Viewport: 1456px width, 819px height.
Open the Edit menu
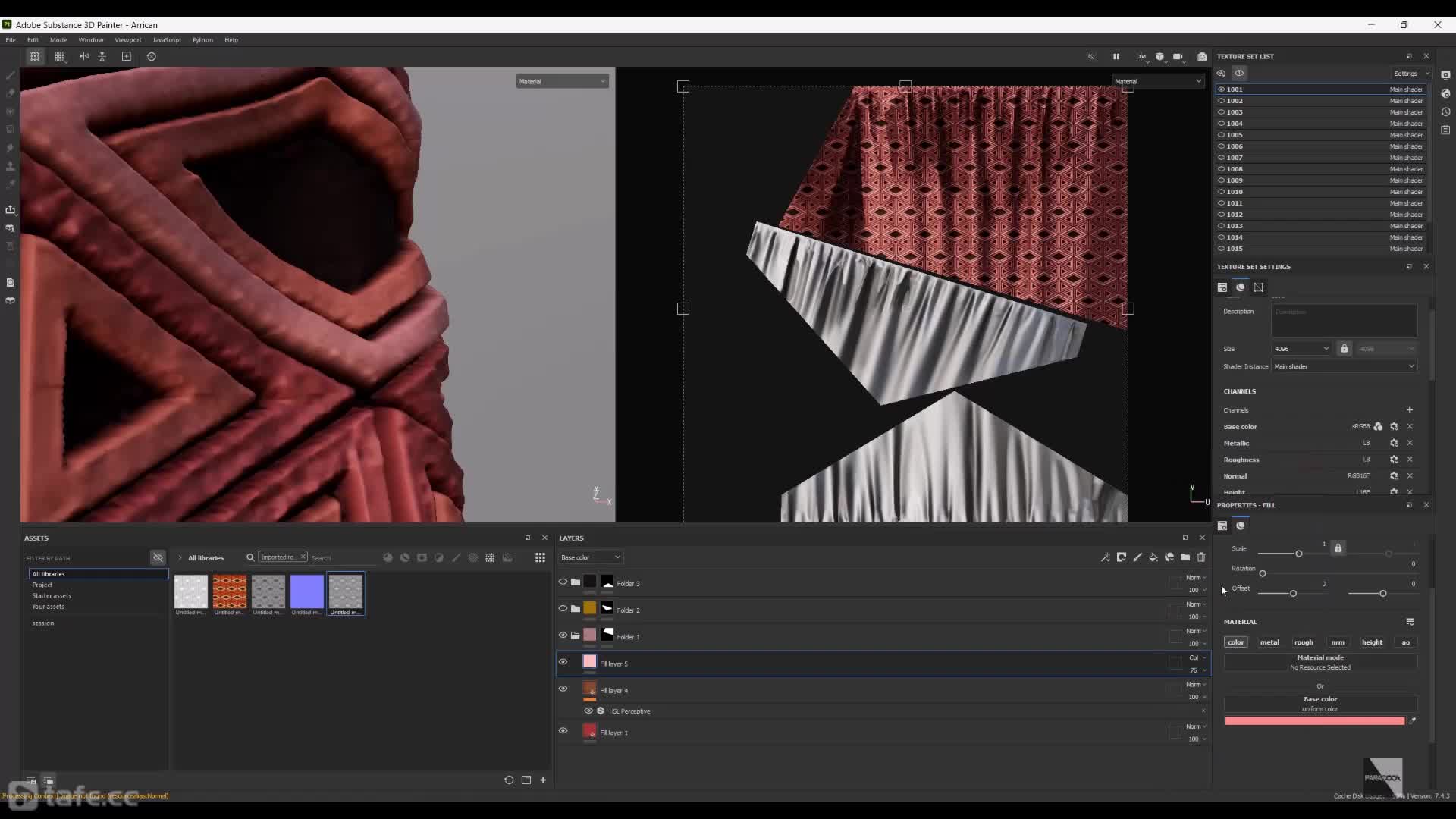(x=33, y=40)
